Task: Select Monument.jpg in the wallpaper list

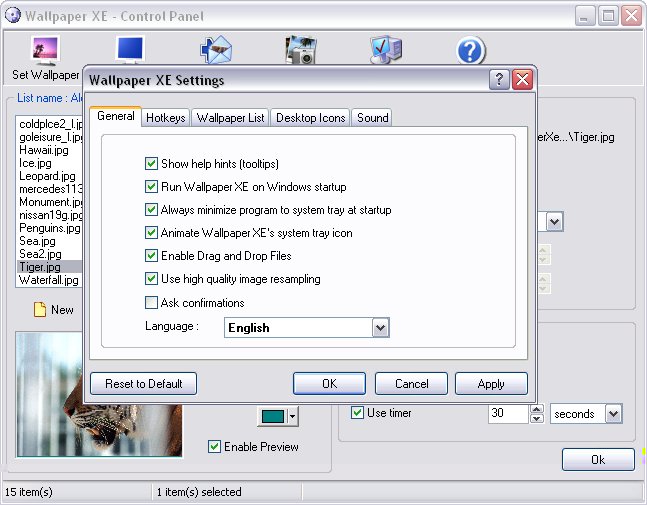Action: (50, 202)
